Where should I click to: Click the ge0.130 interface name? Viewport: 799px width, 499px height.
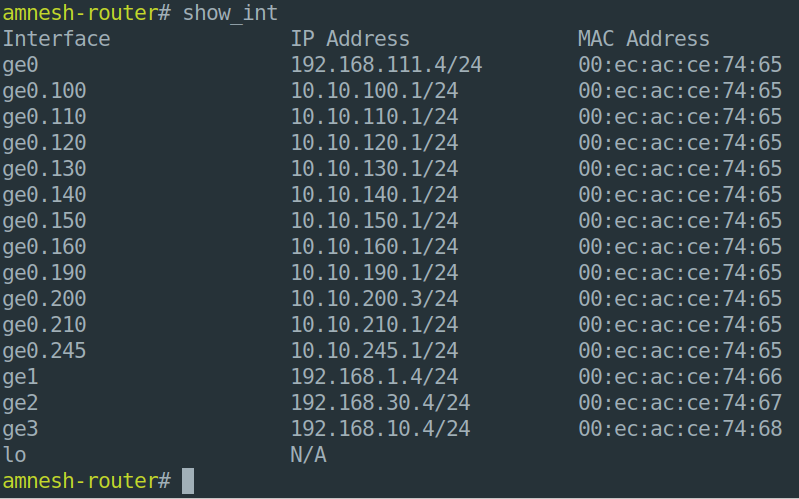point(44,169)
